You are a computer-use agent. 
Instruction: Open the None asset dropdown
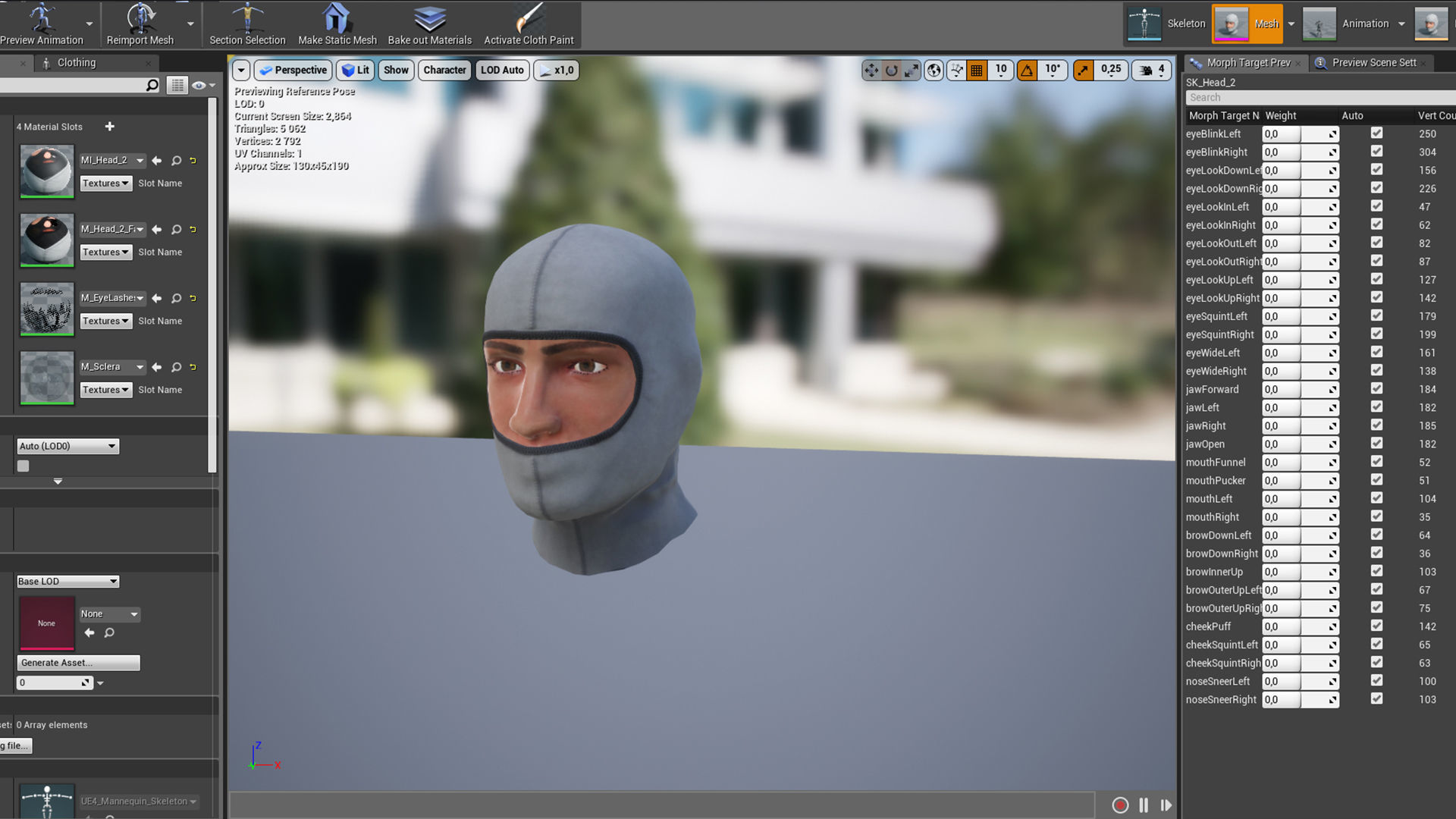point(110,614)
